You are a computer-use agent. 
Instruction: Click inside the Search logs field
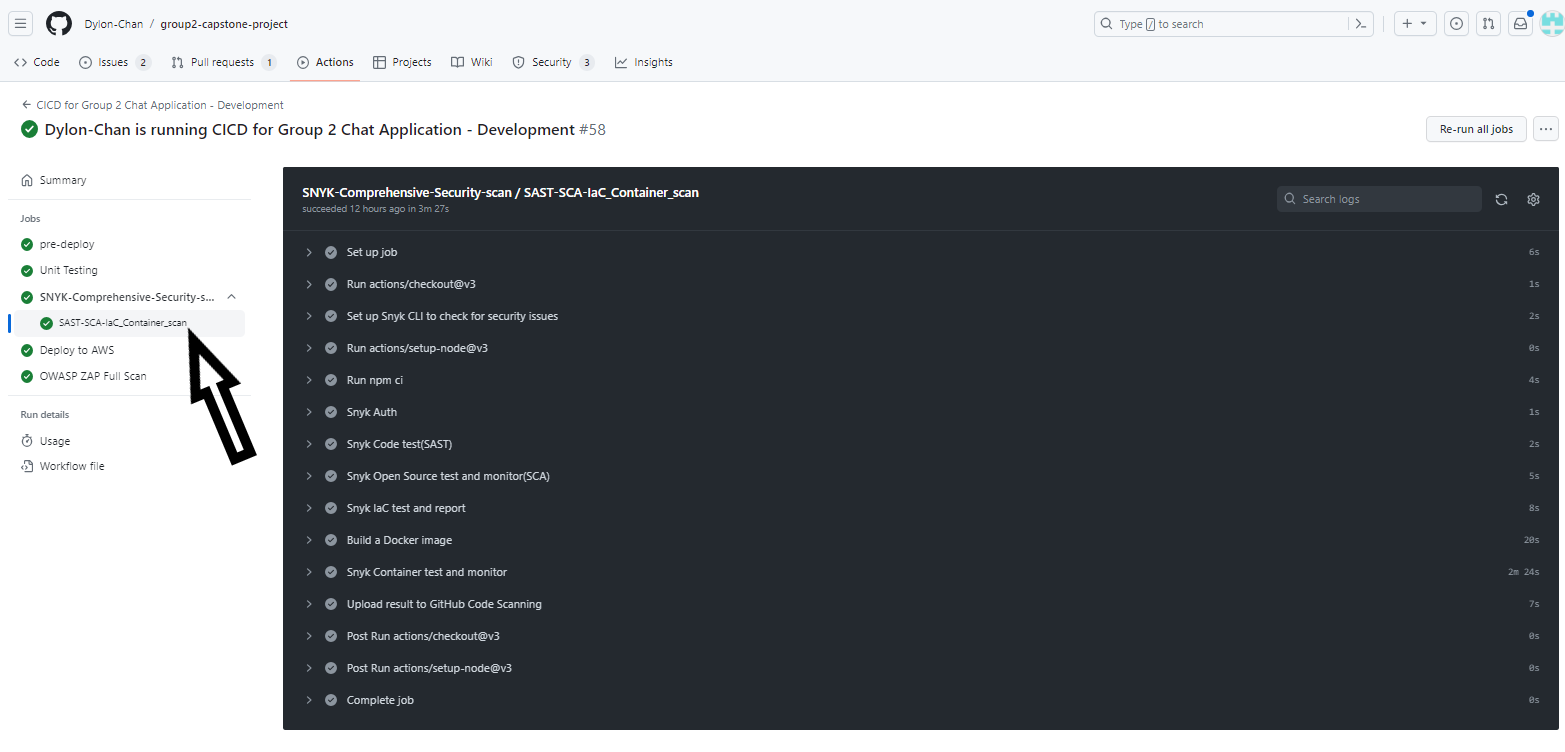[x=1378, y=199]
